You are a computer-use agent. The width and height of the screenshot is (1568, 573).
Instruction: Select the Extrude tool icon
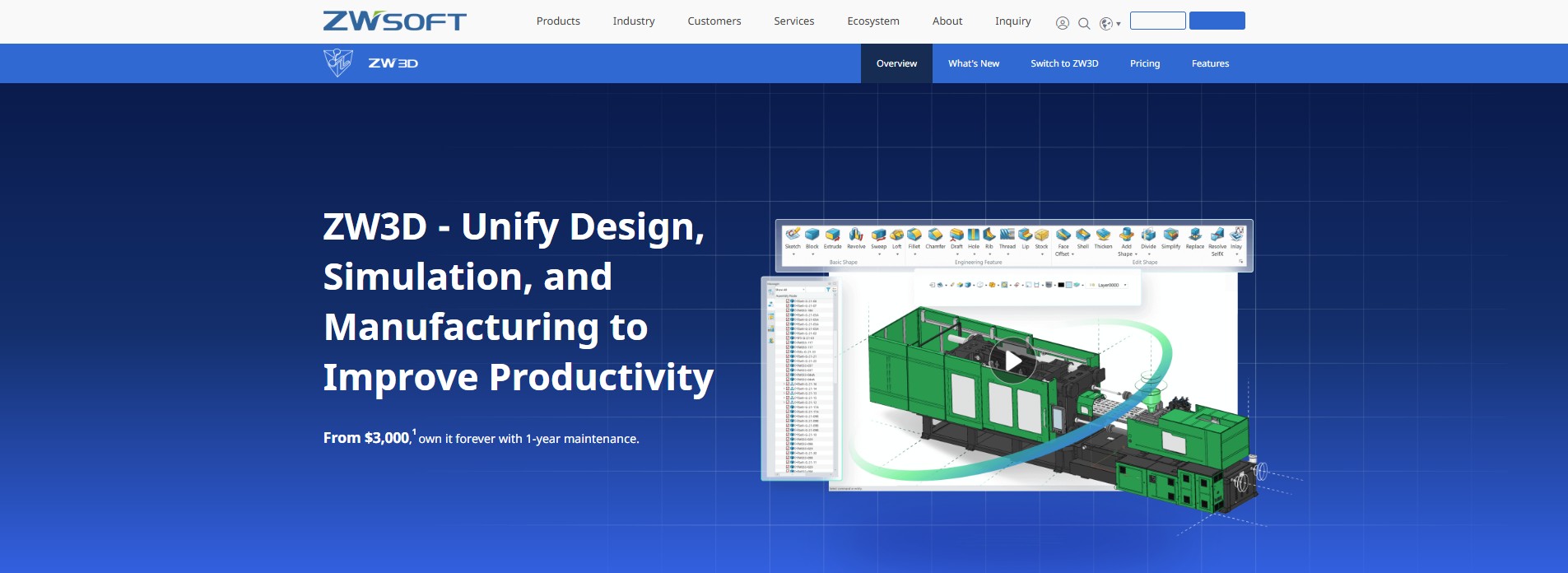833,235
